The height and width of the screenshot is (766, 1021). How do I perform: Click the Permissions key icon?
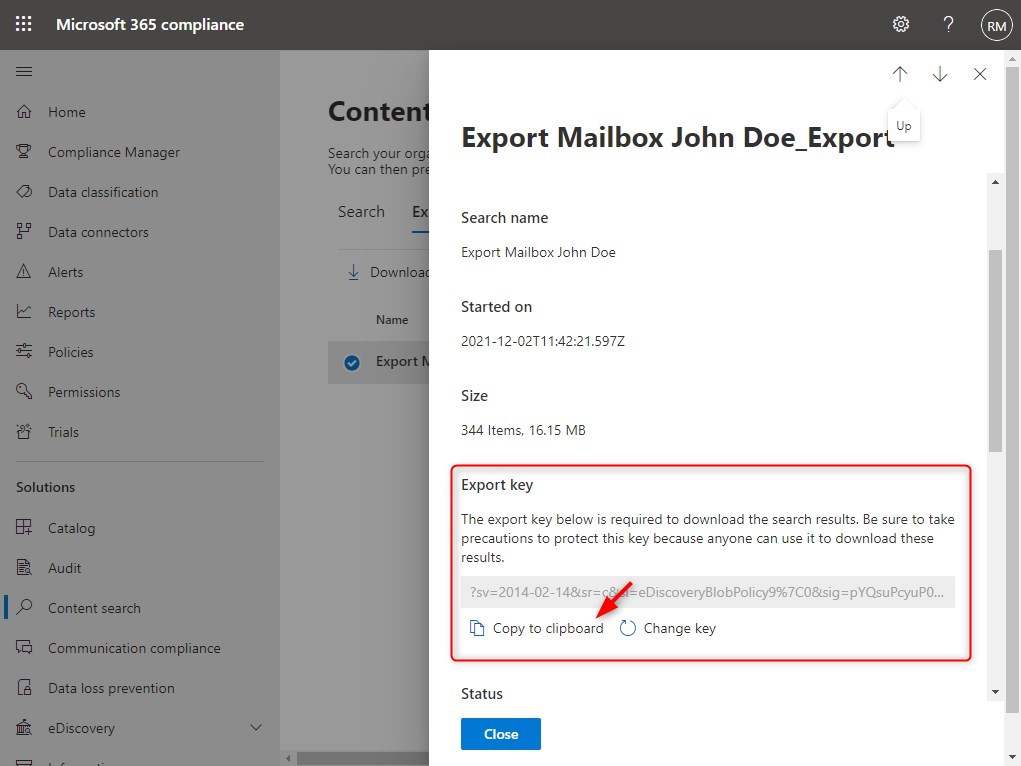coord(24,391)
